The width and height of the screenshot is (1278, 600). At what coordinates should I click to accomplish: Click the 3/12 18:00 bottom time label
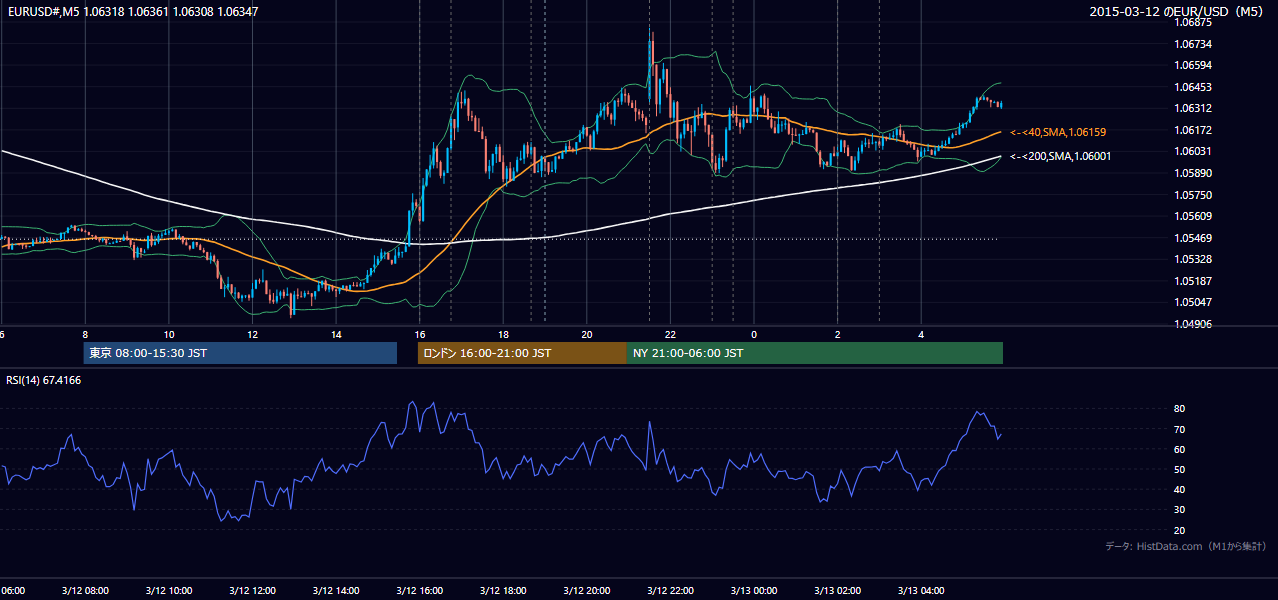pos(503,591)
